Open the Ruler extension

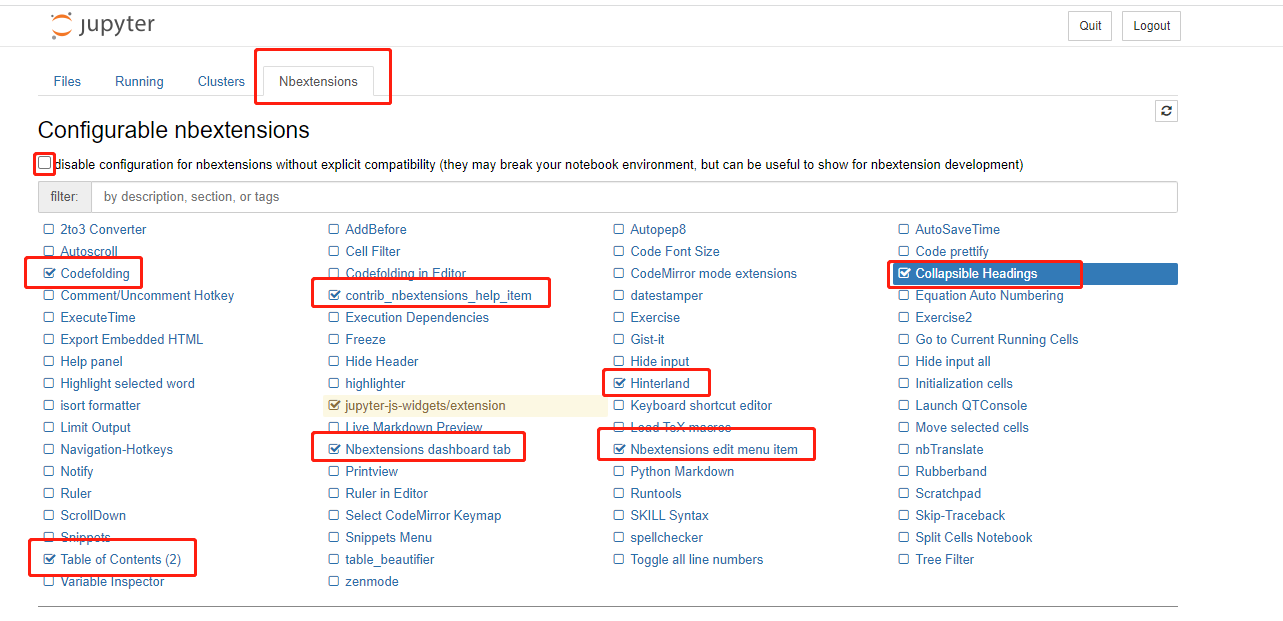click(x=76, y=493)
